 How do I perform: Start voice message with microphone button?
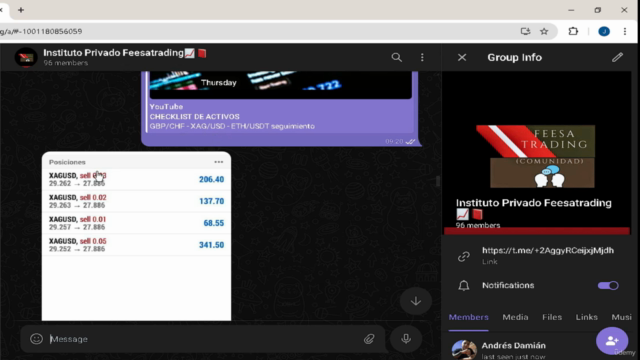tap(406, 339)
